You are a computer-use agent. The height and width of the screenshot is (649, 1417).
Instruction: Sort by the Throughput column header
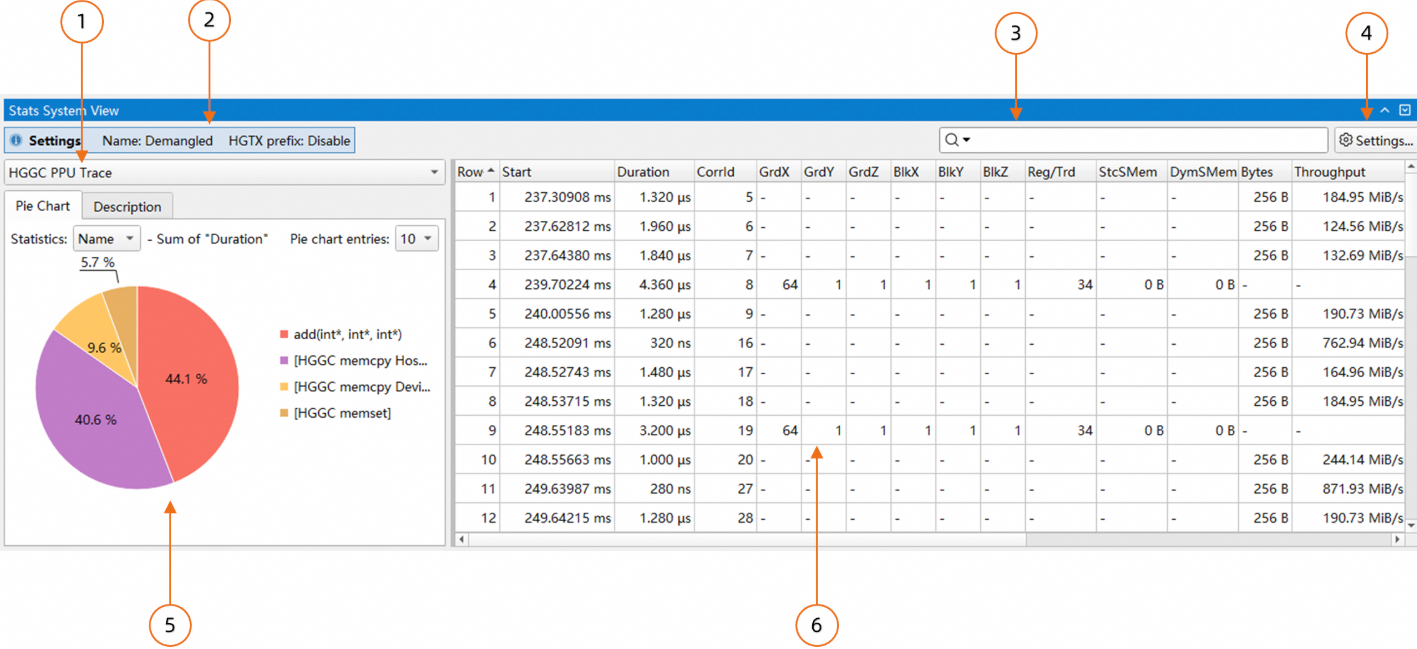click(1347, 172)
